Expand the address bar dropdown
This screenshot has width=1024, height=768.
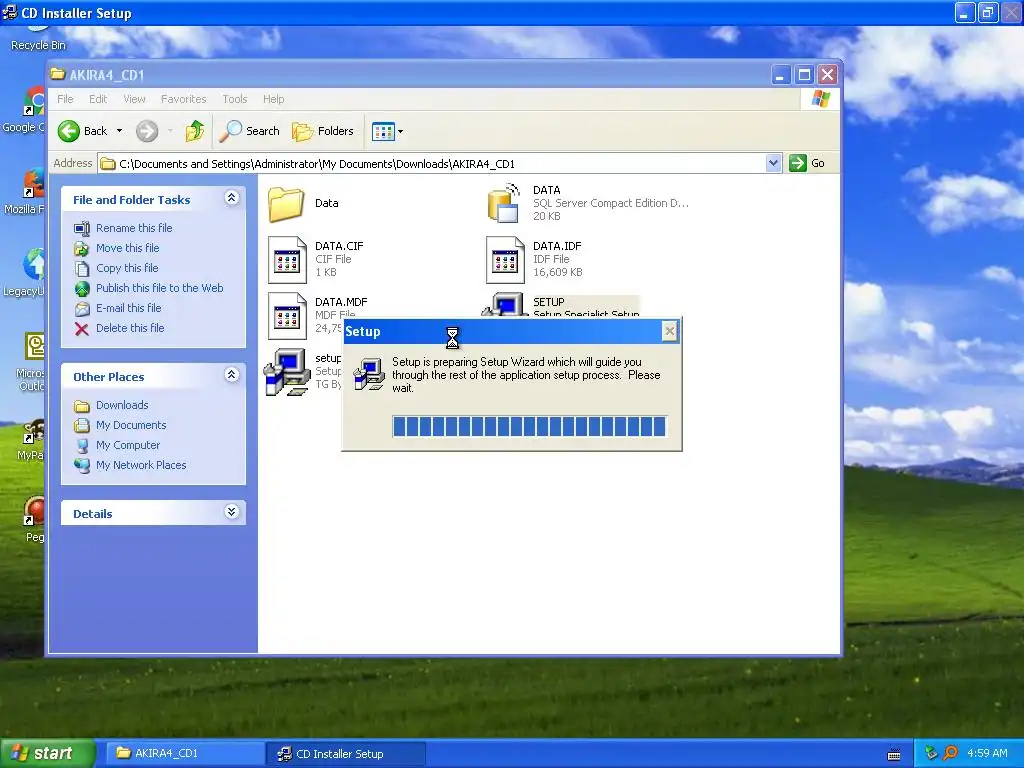click(x=773, y=163)
